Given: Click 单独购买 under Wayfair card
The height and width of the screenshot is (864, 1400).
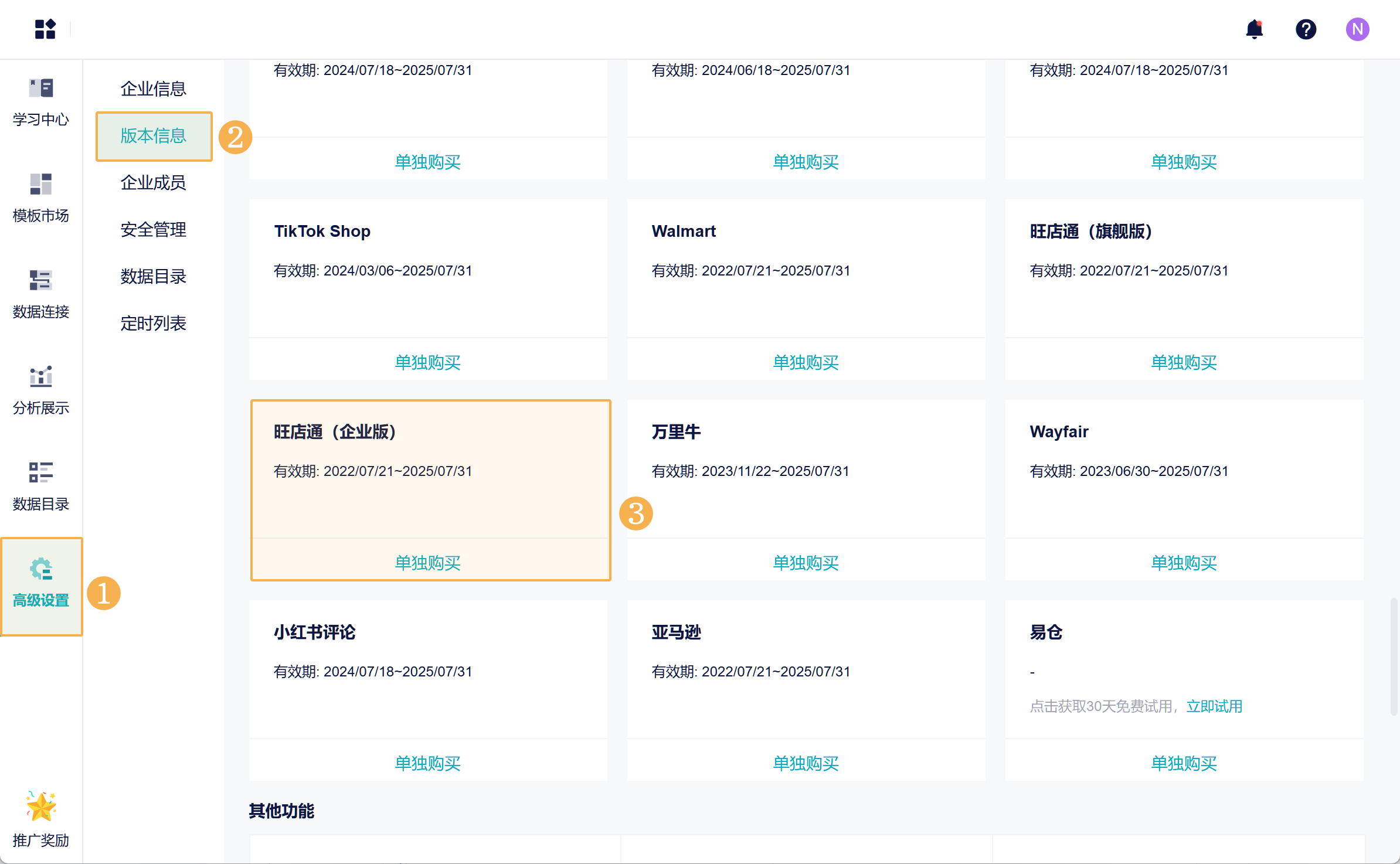Looking at the screenshot, I should (x=1184, y=563).
